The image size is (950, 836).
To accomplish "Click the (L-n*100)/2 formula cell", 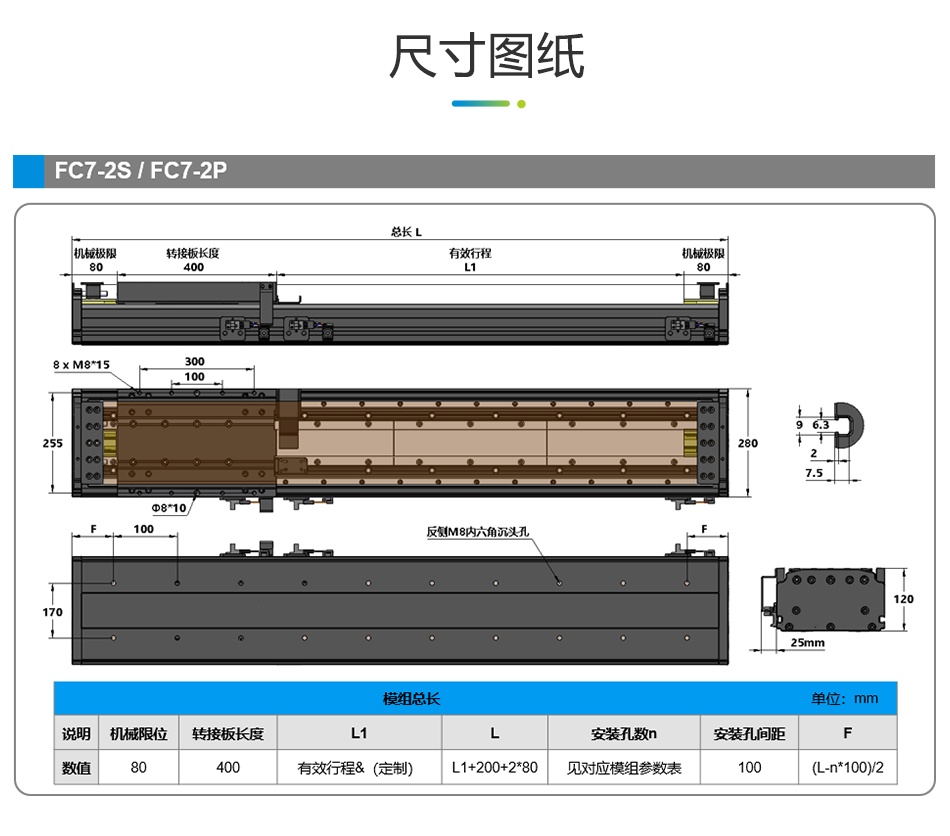I will click(x=847, y=768).
